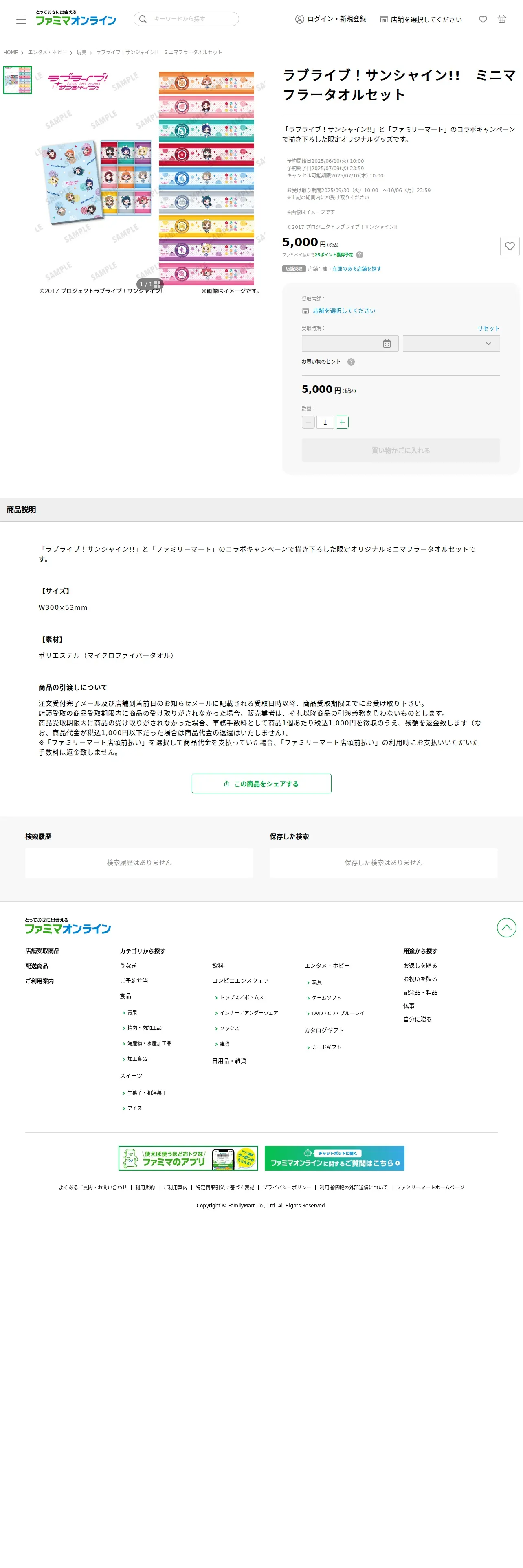Viewport: 523px width, 1568px height.
Task: Click footer FamilyMart Online logo
Action: [68, 926]
